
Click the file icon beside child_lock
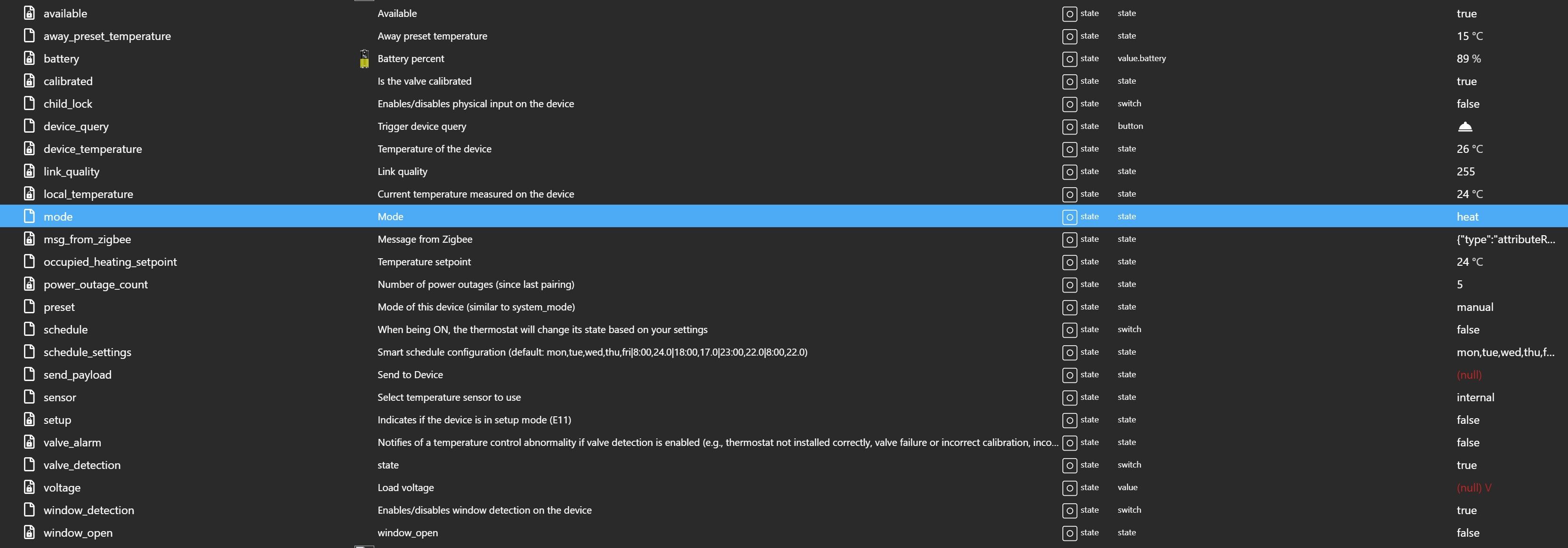click(29, 103)
